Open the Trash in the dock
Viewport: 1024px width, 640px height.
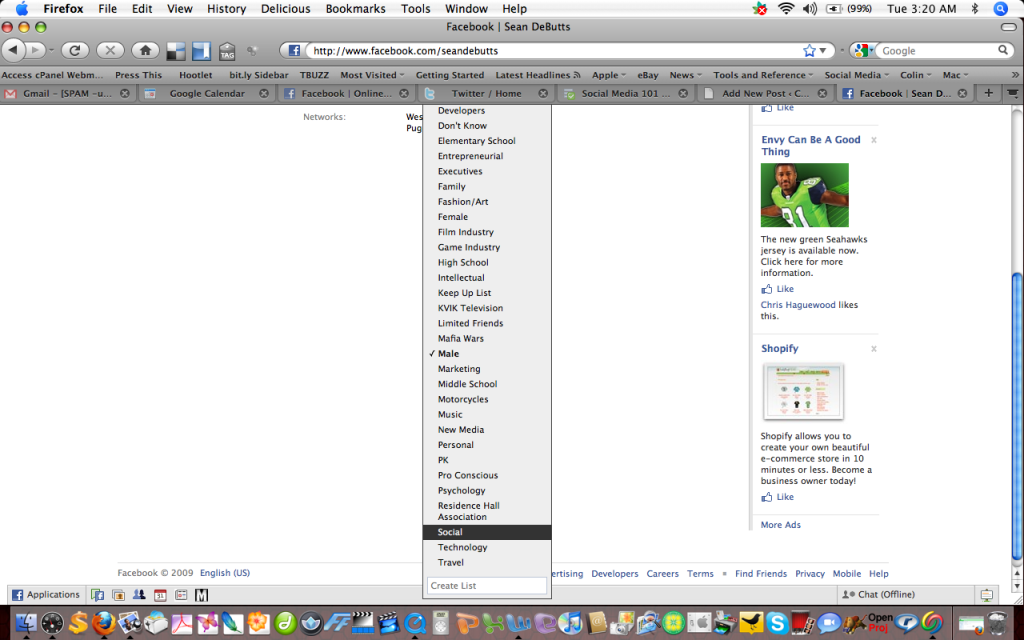(x=998, y=623)
